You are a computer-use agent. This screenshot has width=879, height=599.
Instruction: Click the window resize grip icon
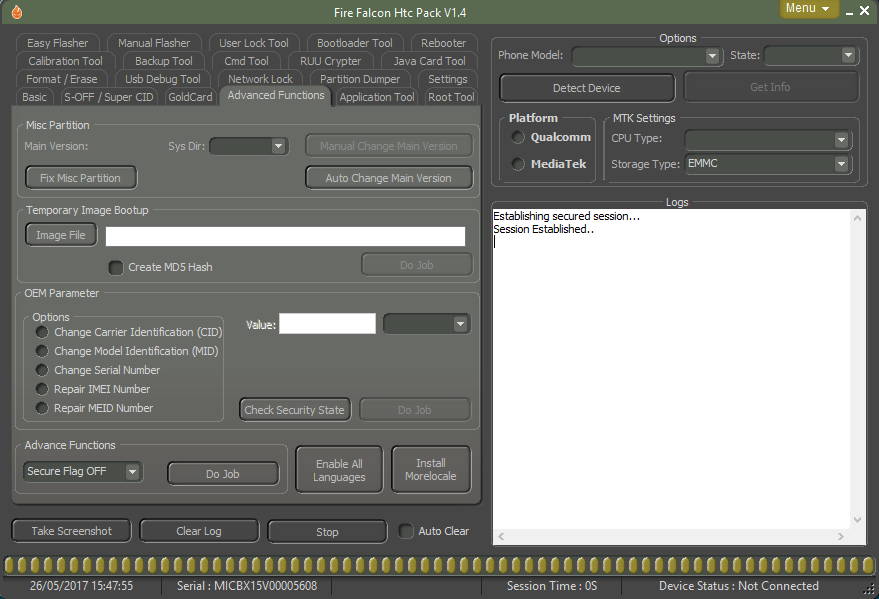coord(869,589)
